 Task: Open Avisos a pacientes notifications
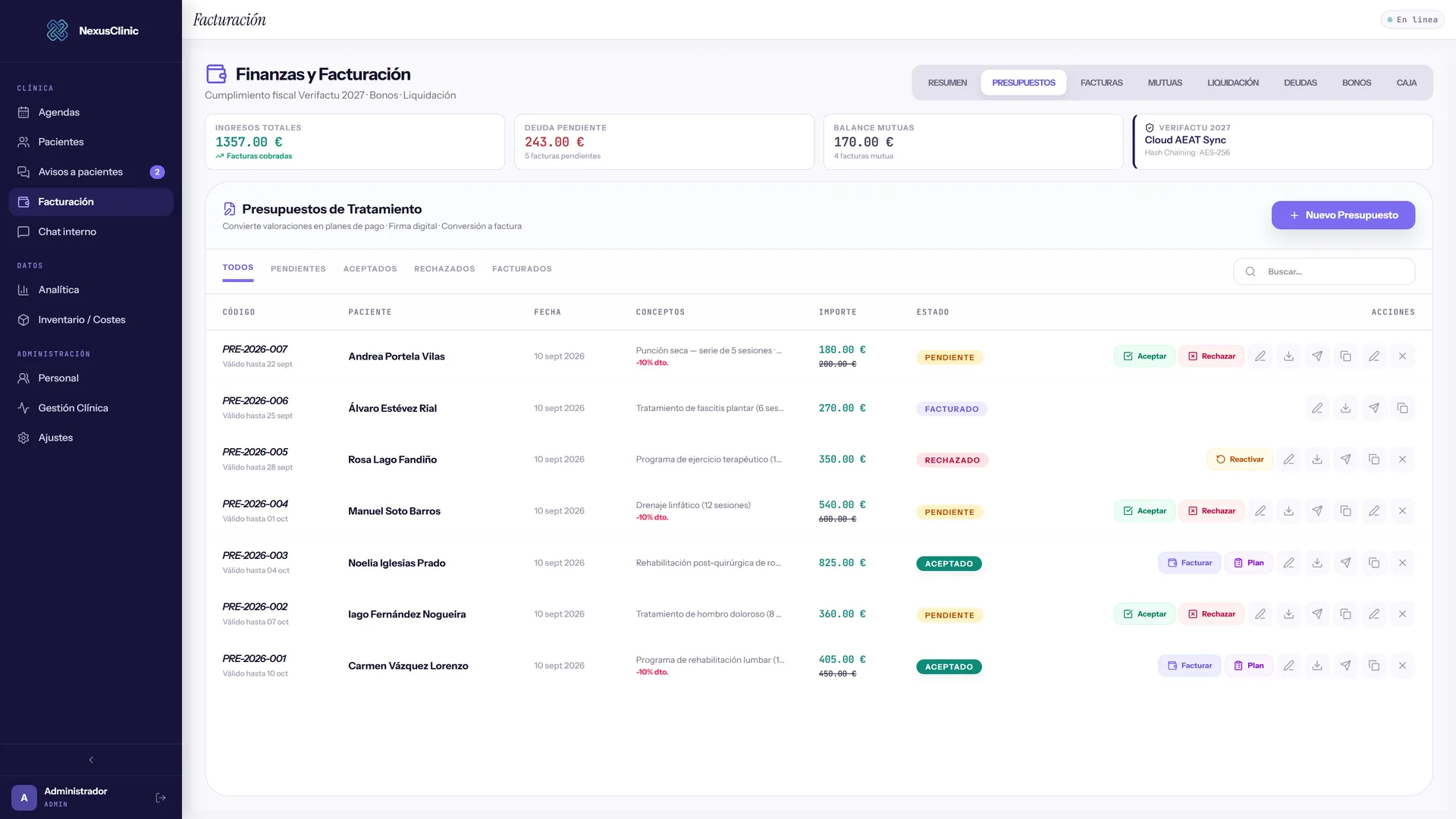(91, 172)
